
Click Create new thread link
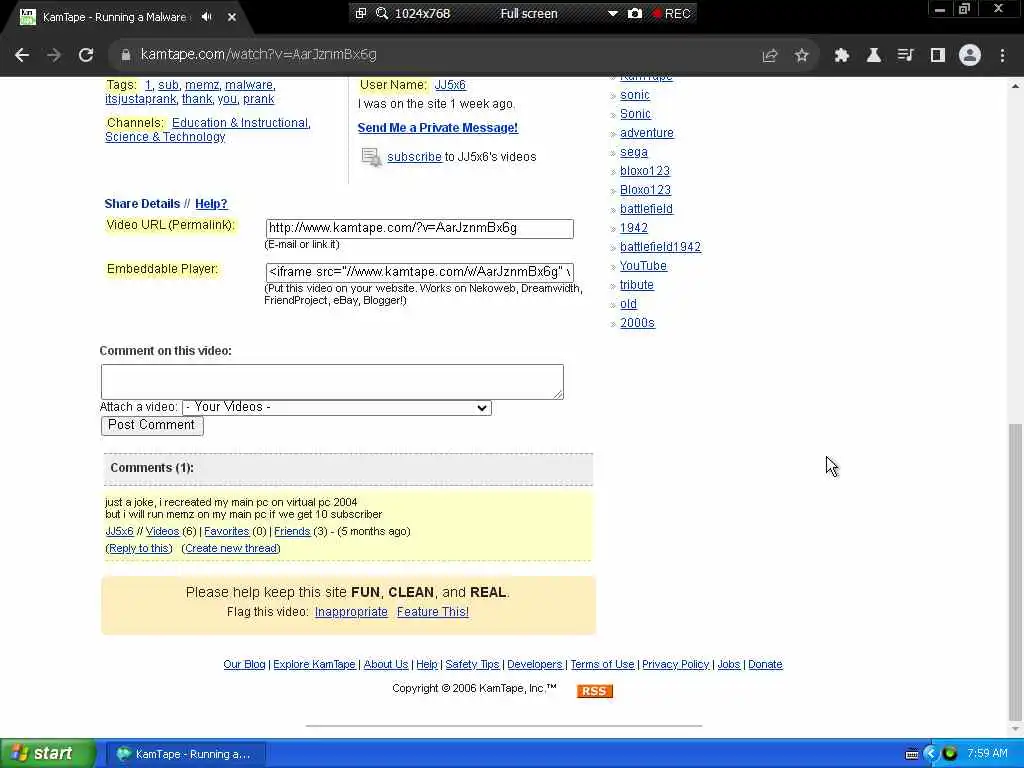tap(231, 549)
